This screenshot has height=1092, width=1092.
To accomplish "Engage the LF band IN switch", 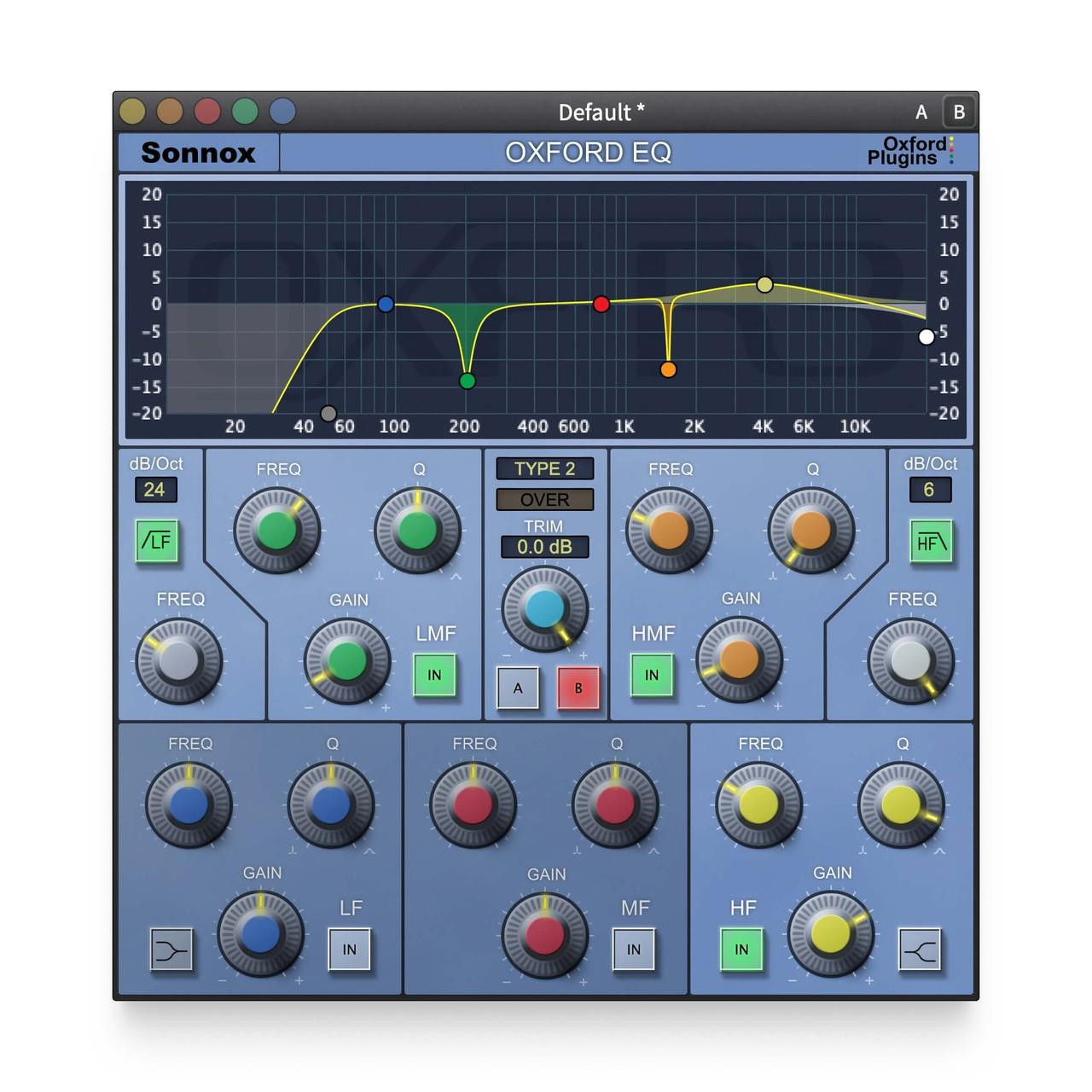I will click(350, 949).
